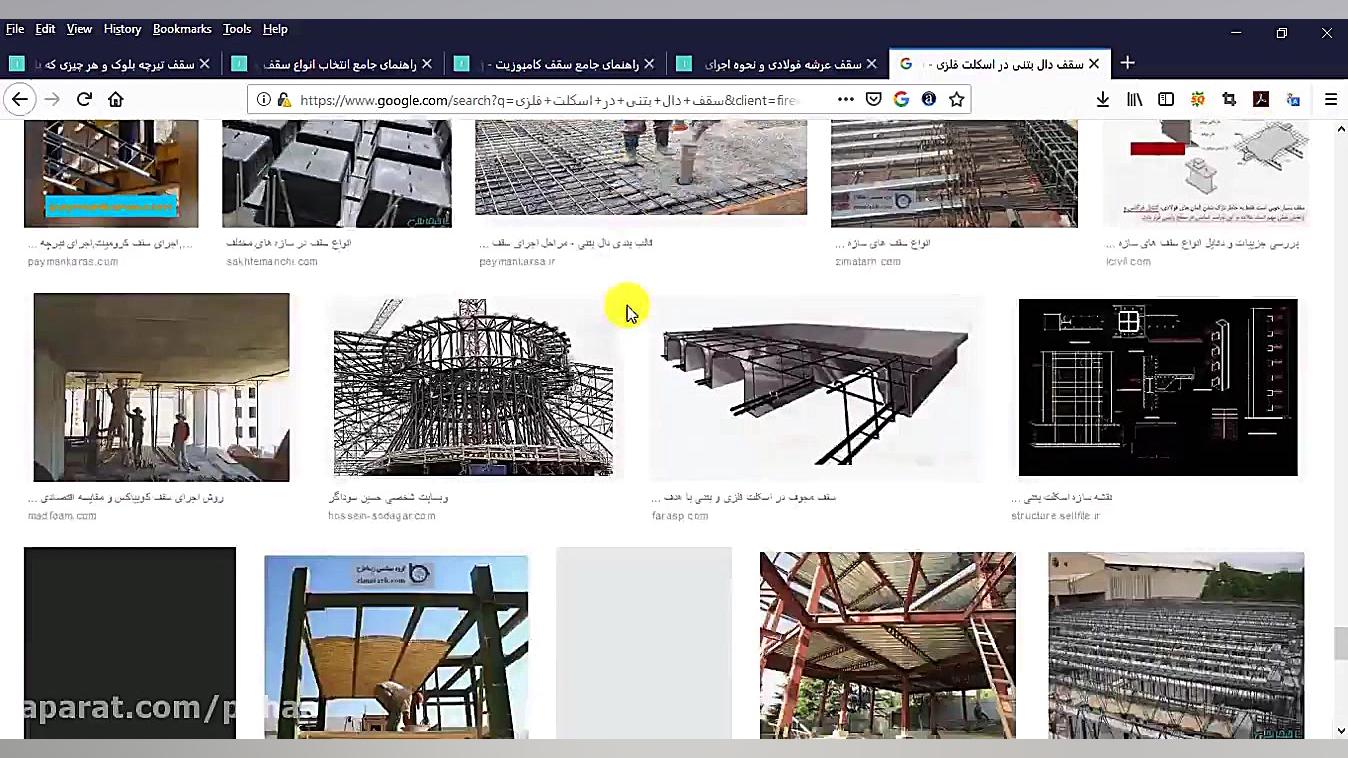Open the wireframe dome structure image
Viewport: 1348px width, 758px height.
[473, 387]
